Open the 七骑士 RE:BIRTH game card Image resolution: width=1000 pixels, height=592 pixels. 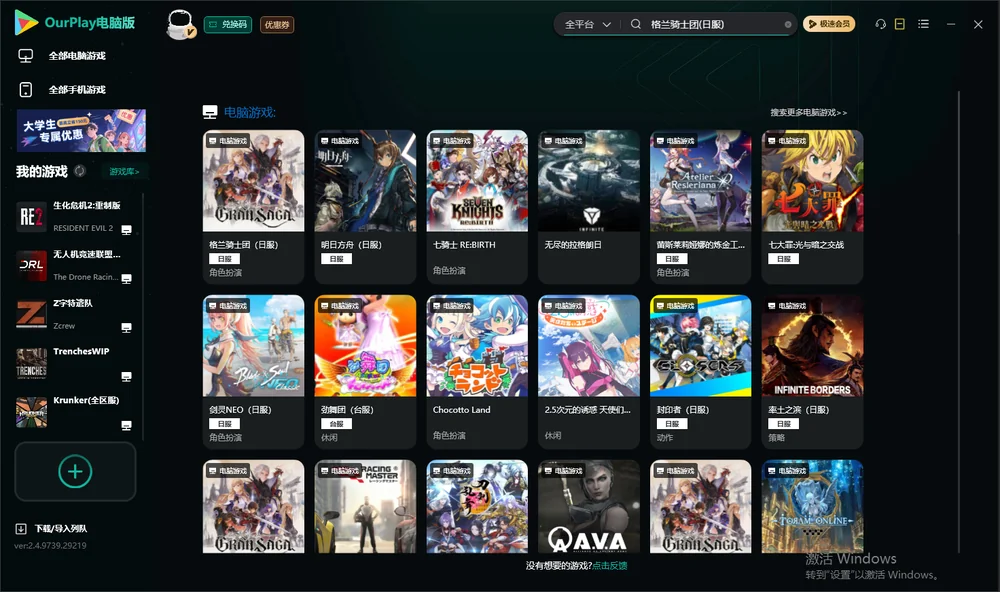477,207
